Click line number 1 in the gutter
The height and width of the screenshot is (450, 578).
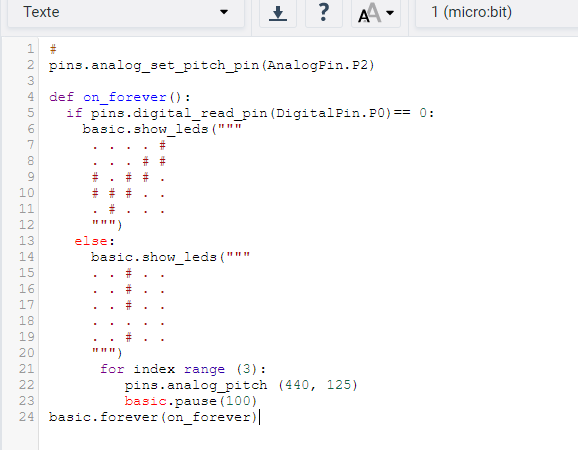coord(30,49)
